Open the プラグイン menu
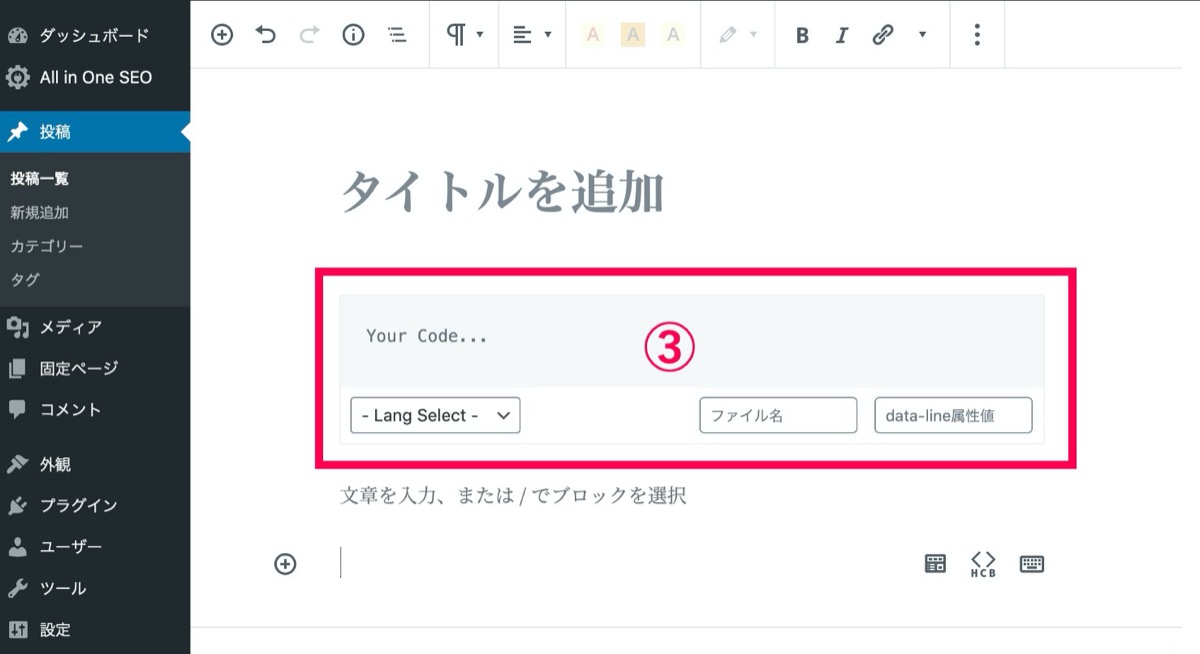This screenshot has width=1200, height=654. point(94,506)
